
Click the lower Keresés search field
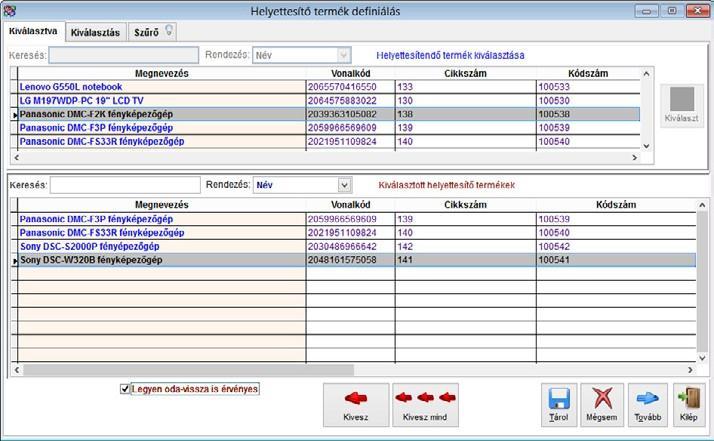click(x=125, y=185)
